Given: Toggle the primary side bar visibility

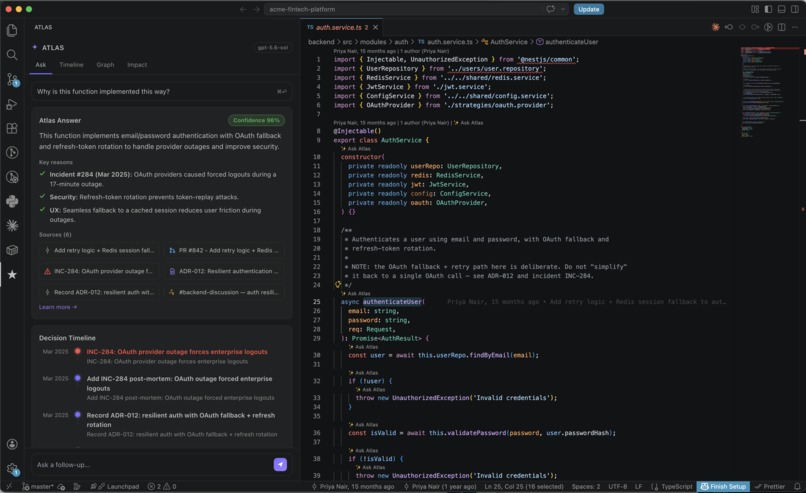Looking at the screenshot, I should click(x=768, y=9).
